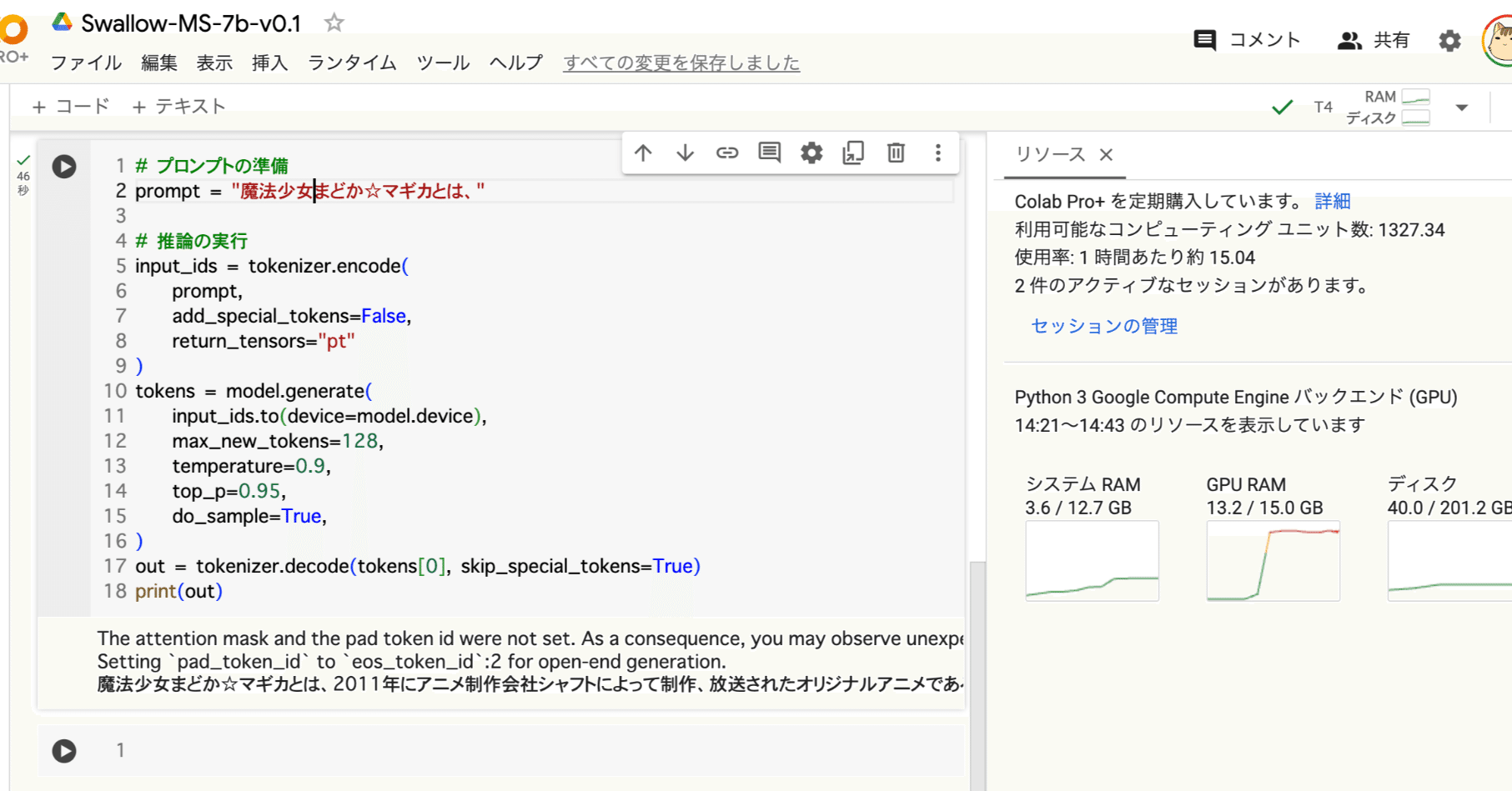Add a new code cell with + コード
Image resolution: width=1512 pixels, height=791 pixels.
(72, 106)
